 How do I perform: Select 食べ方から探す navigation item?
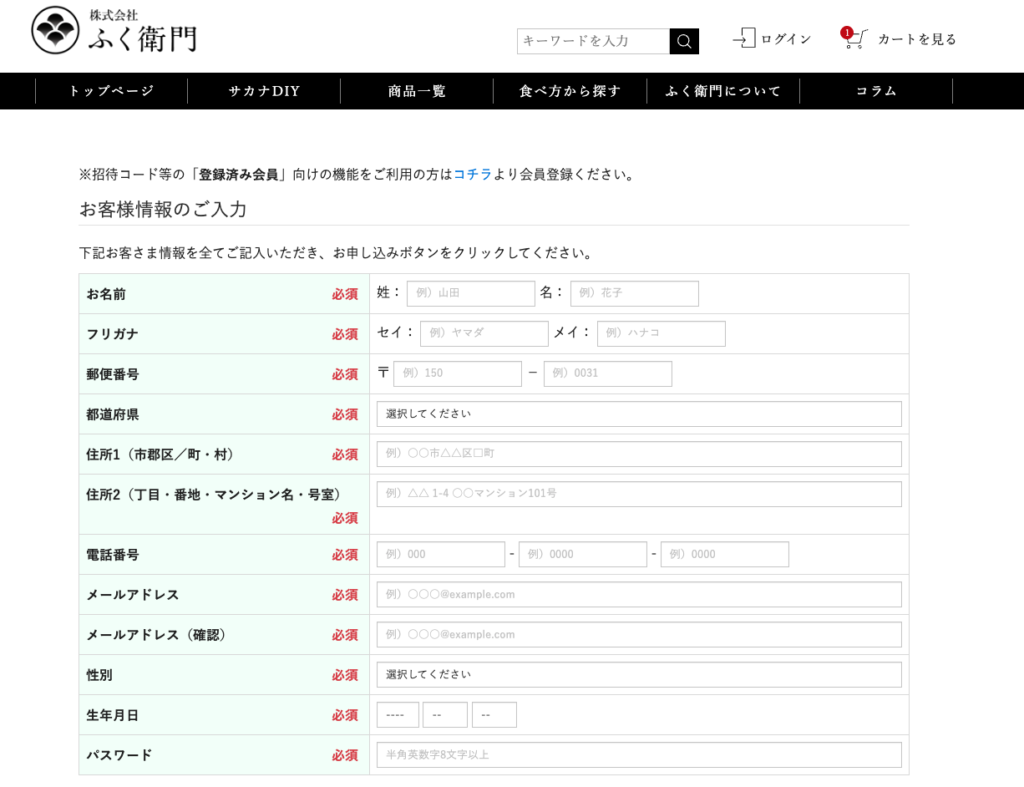(x=570, y=91)
